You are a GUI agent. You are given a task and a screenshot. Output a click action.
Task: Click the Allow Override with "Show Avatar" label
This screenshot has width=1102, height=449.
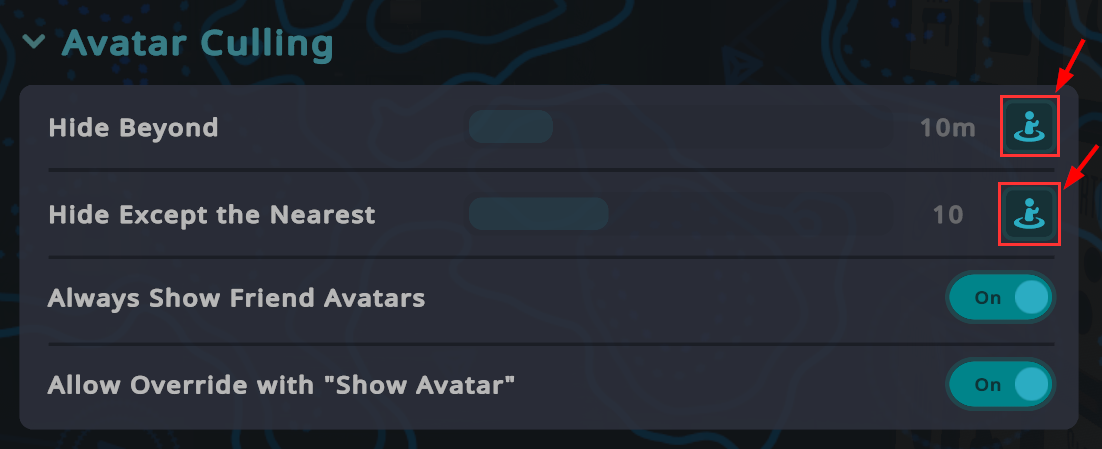click(x=281, y=384)
